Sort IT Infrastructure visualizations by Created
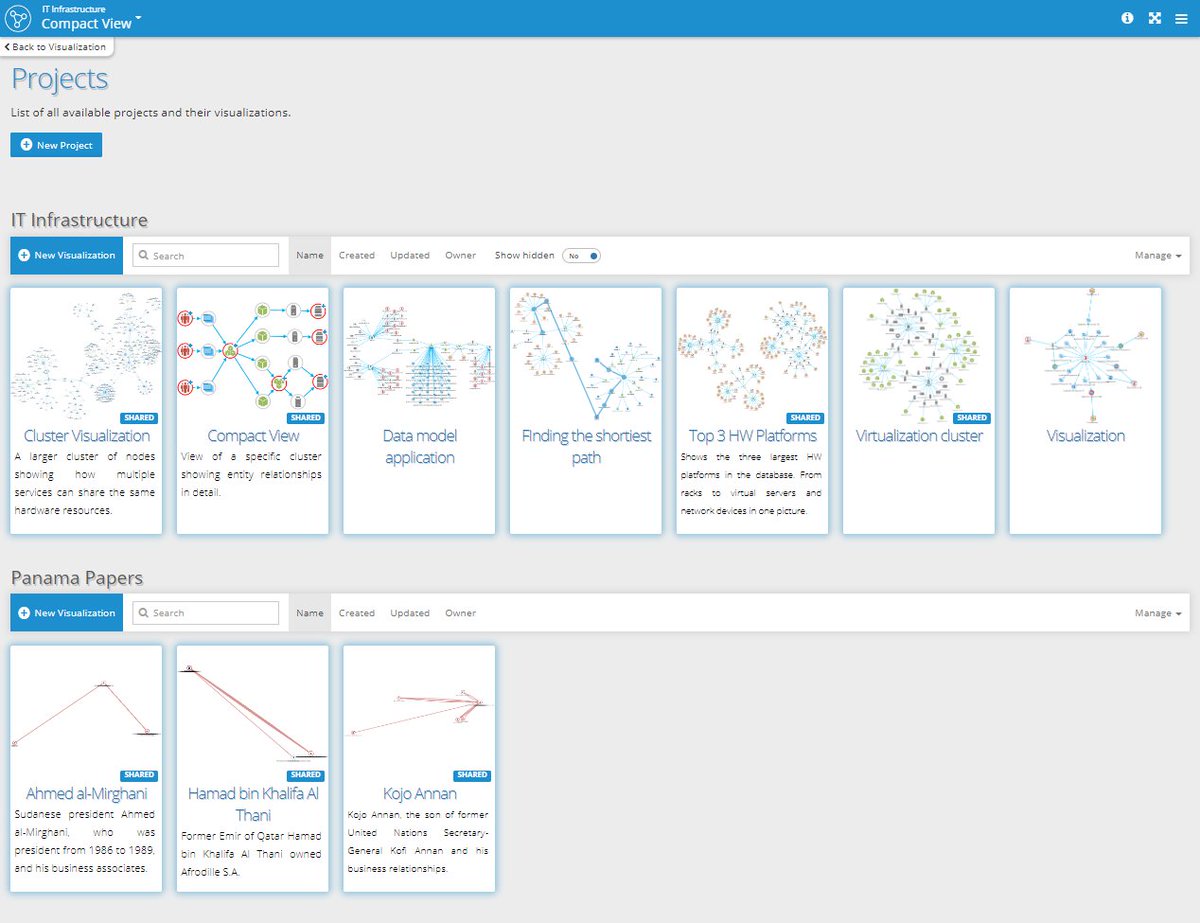The height and width of the screenshot is (923, 1200). point(356,256)
